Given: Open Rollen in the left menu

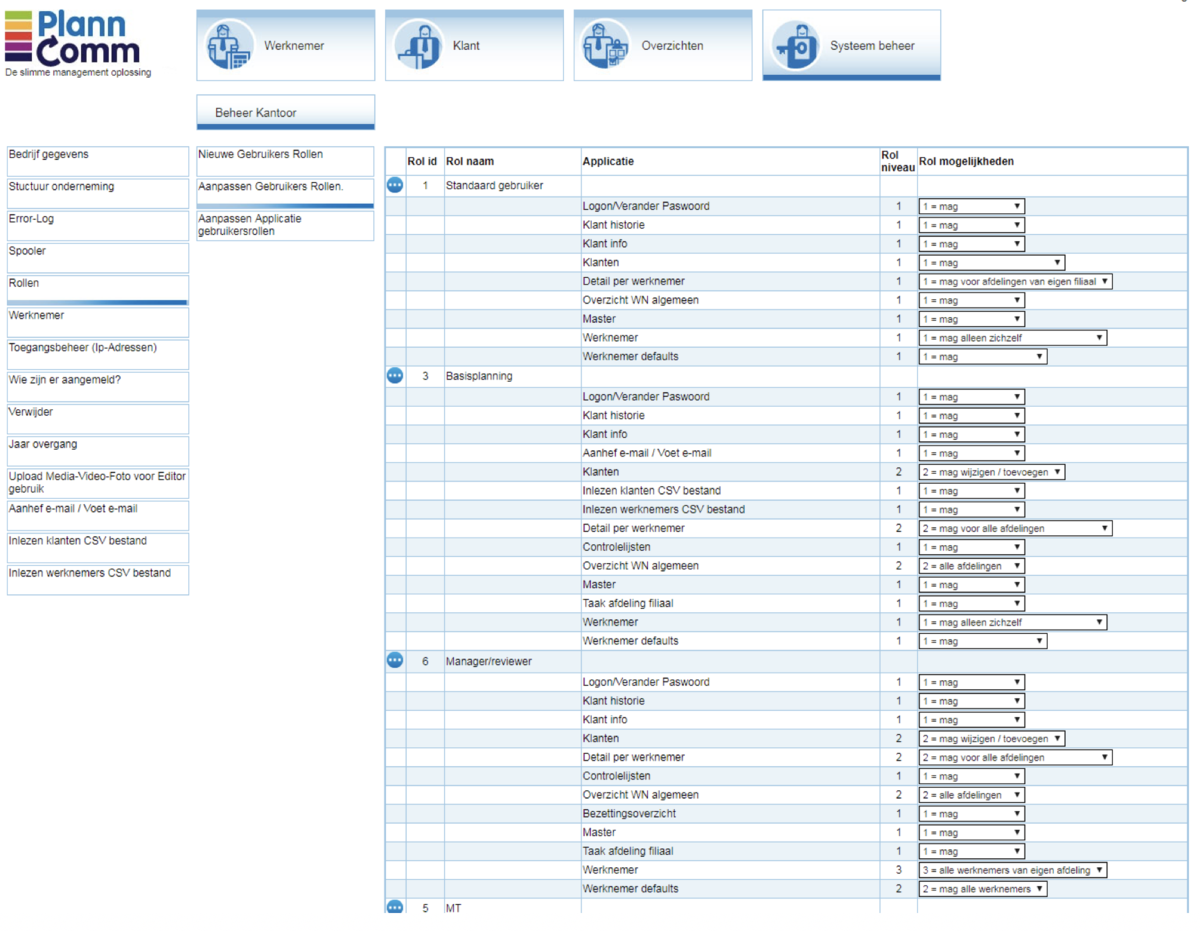Looking at the screenshot, I should click(x=97, y=284).
